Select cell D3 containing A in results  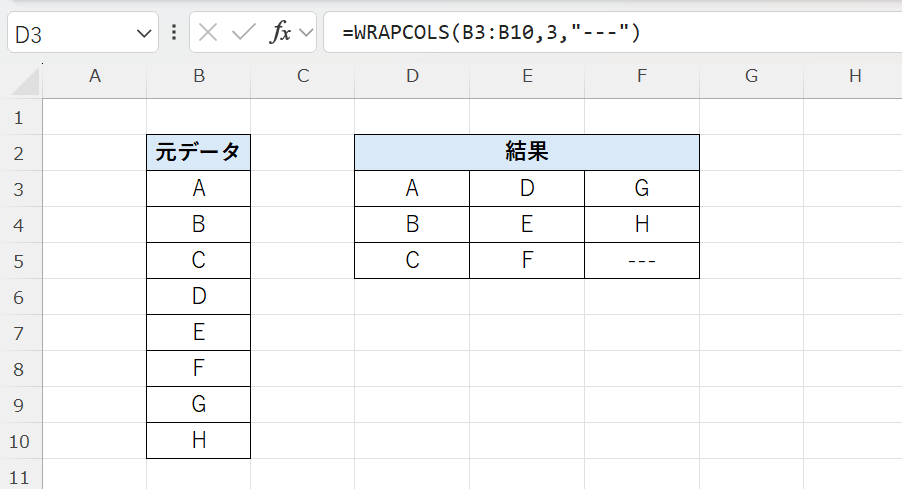pyautogui.click(x=412, y=189)
